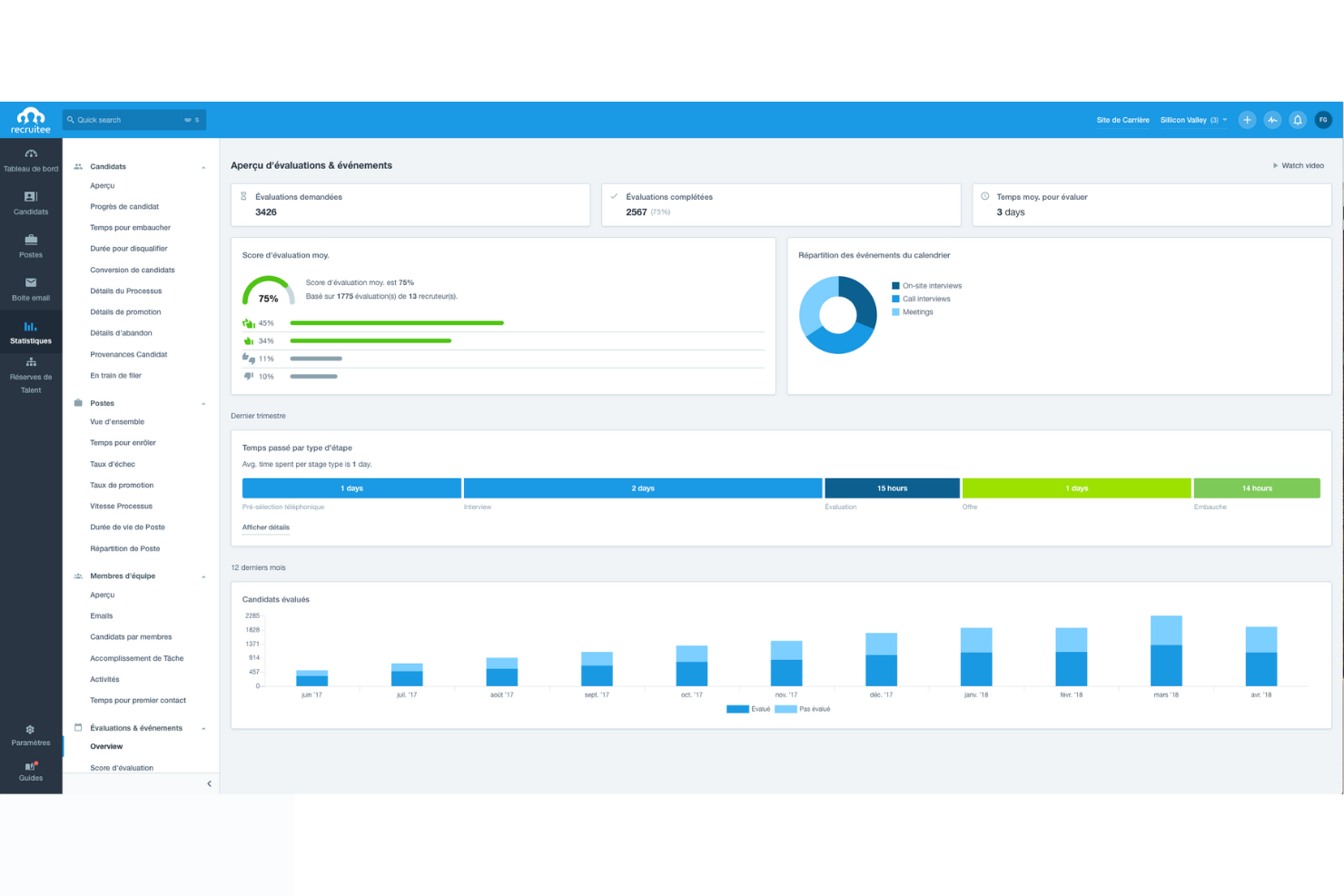The height and width of the screenshot is (896, 1344).
Task: Open the Silicon Valley company dropdown
Action: coord(1192,120)
